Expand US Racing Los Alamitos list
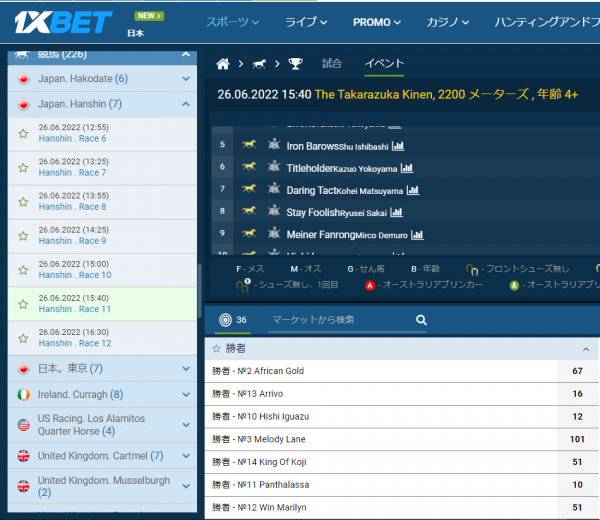 click(x=186, y=425)
